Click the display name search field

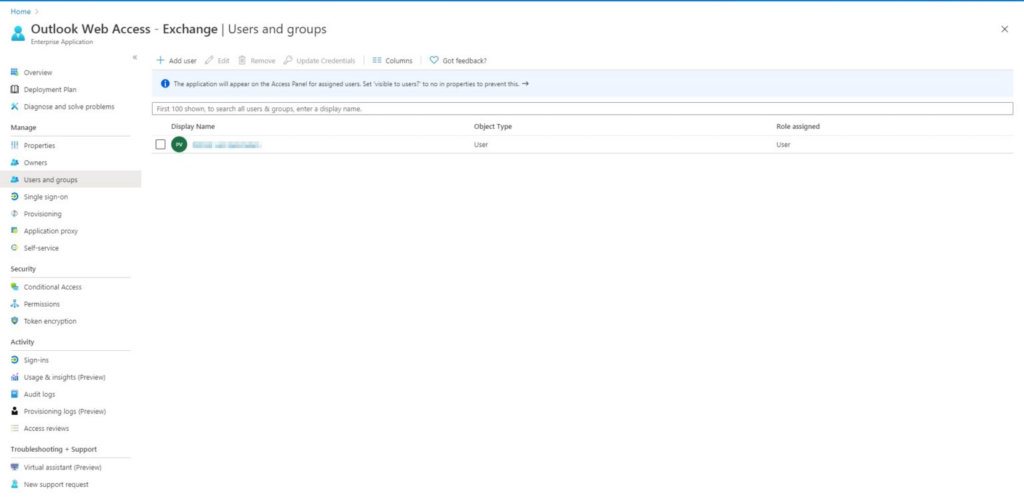[583, 108]
